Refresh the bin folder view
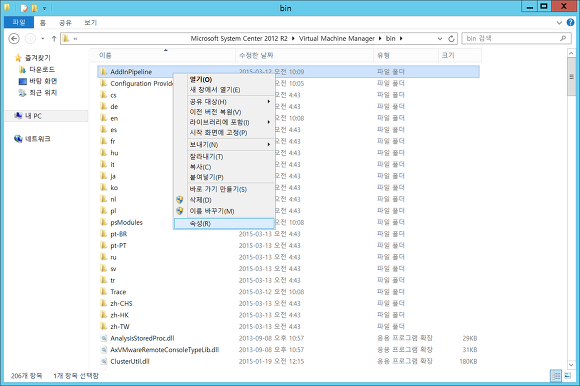This screenshot has height=386, width=580. 451,38
